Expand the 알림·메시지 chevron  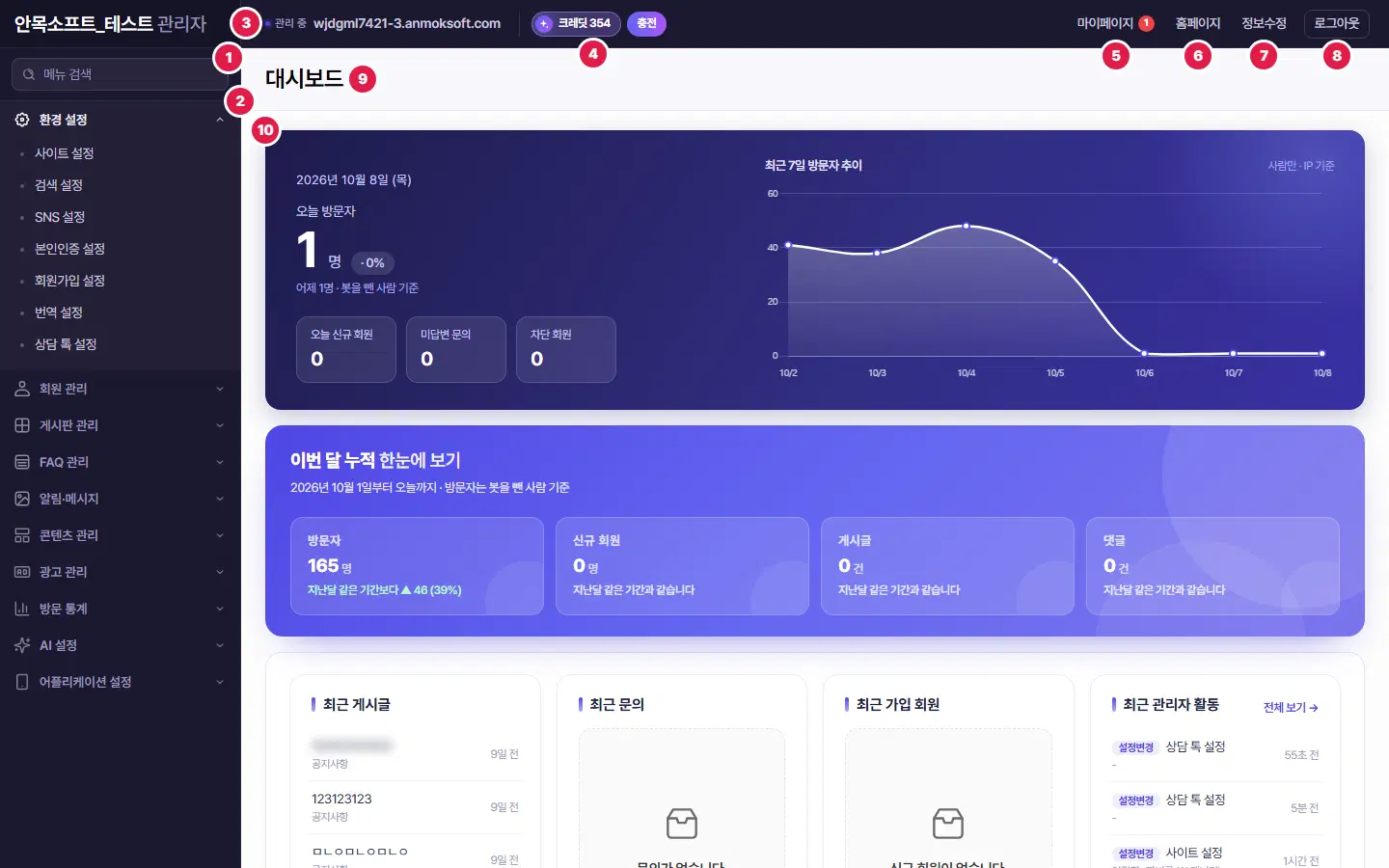tap(220, 499)
